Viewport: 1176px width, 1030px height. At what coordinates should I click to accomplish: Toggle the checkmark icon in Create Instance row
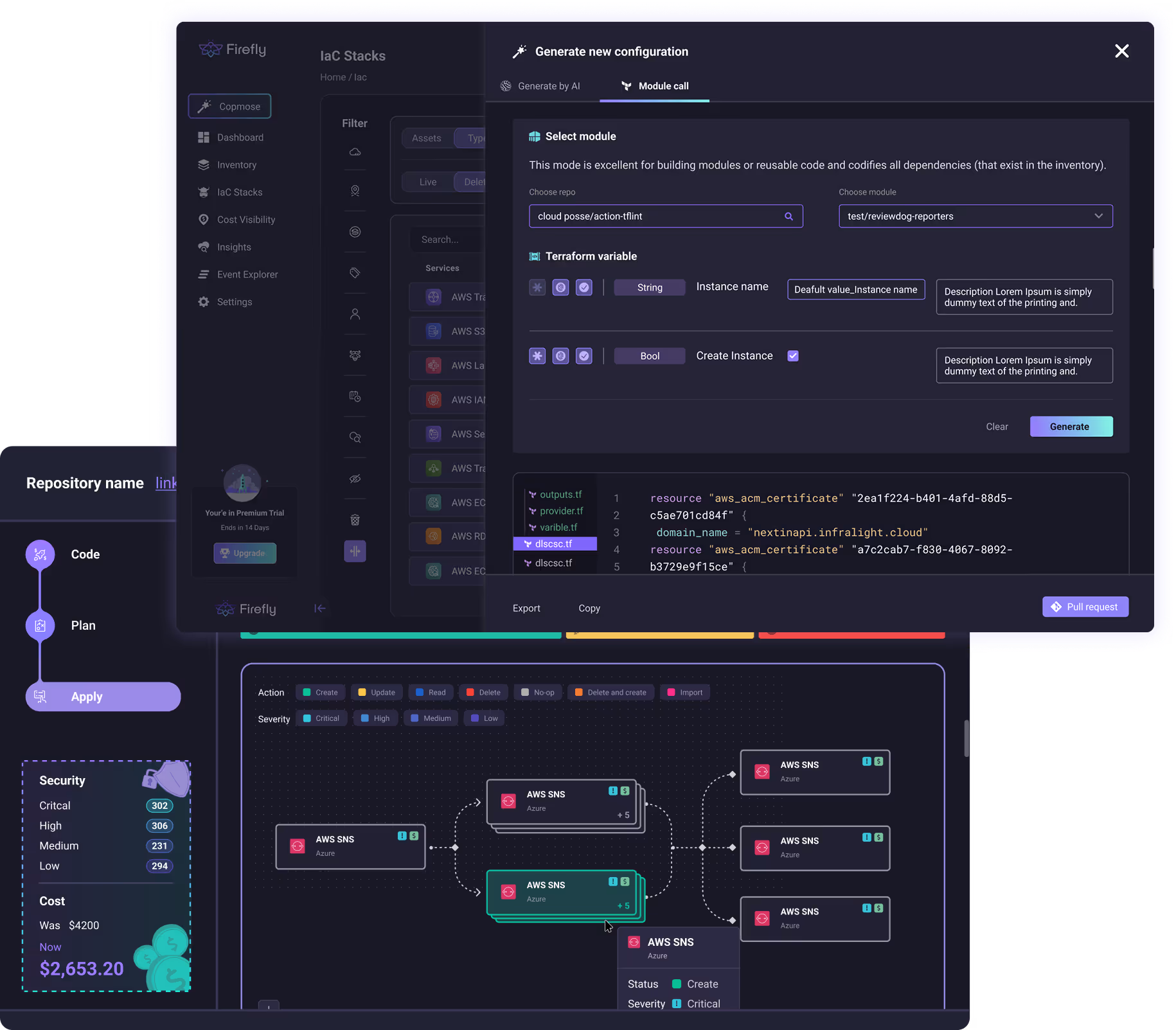(584, 356)
